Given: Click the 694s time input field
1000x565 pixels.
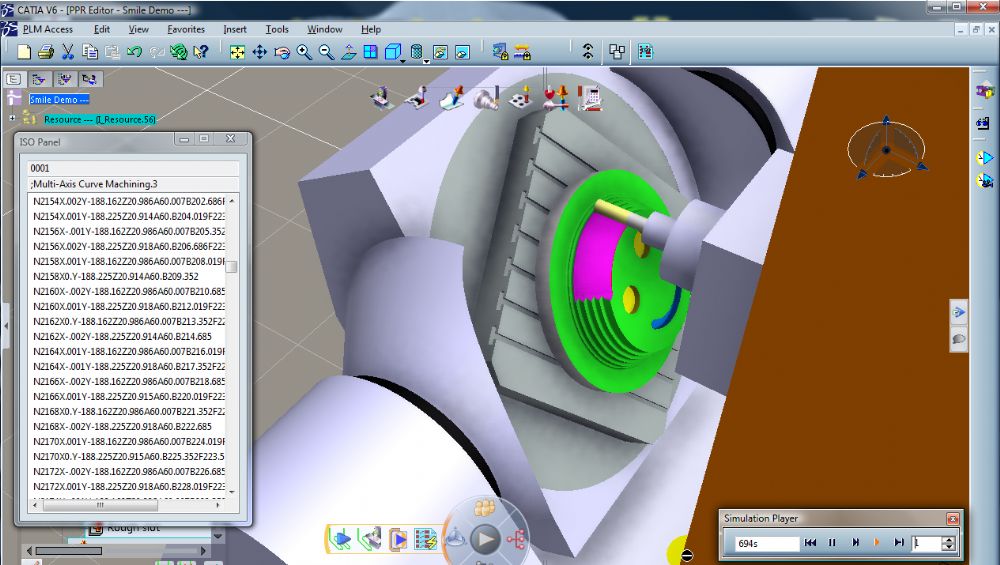Looking at the screenshot, I should 767,543.
